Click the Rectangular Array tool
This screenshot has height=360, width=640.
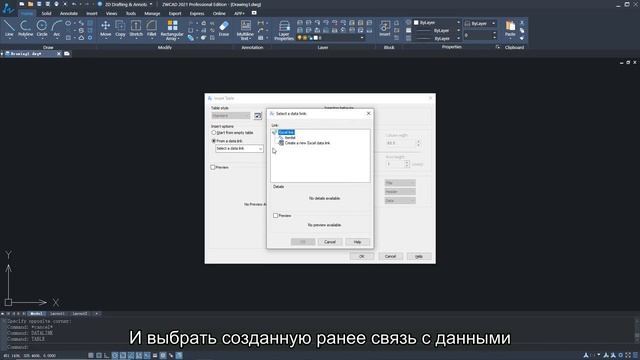(172, 30)
